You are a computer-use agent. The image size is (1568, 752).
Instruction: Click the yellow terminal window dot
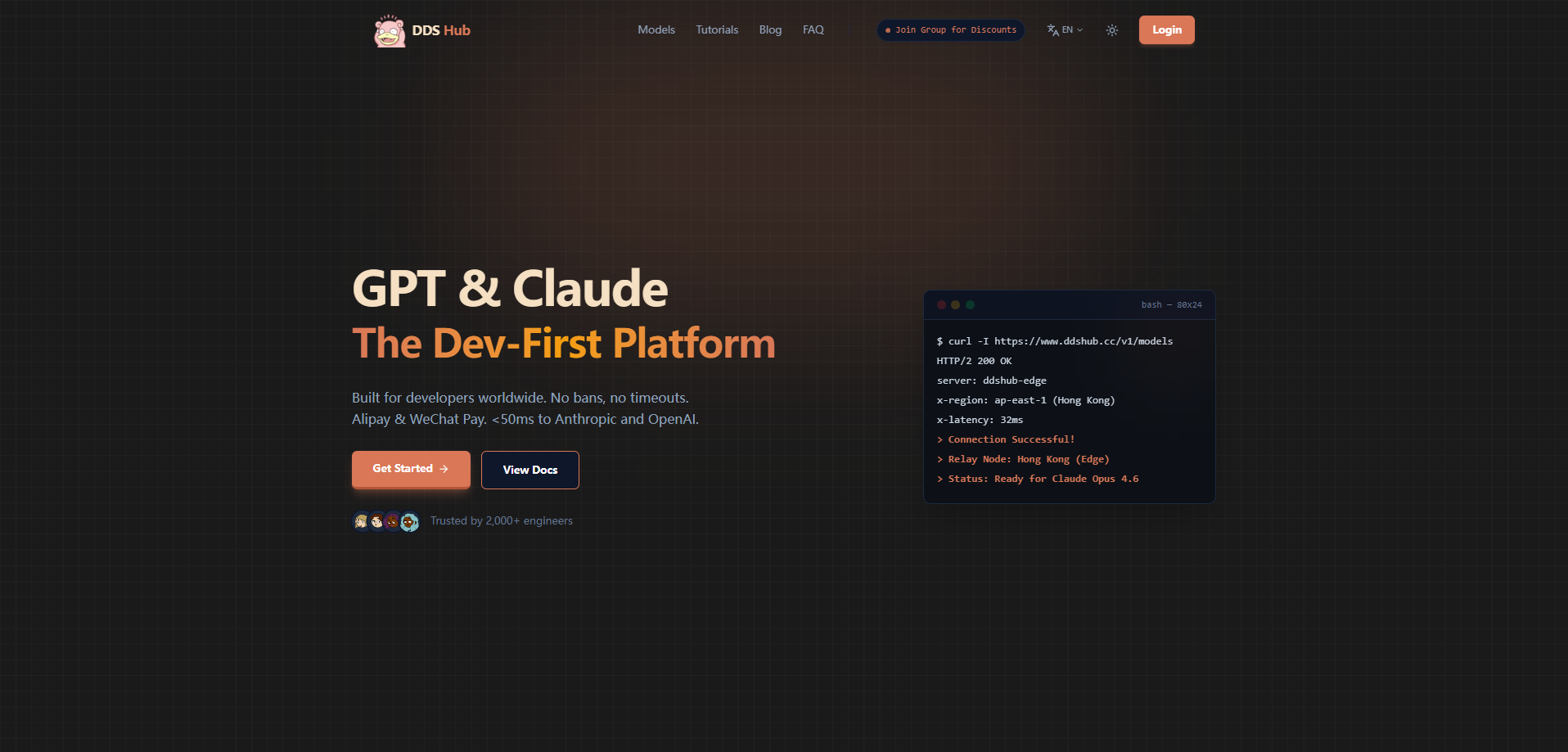coord(956,304)
